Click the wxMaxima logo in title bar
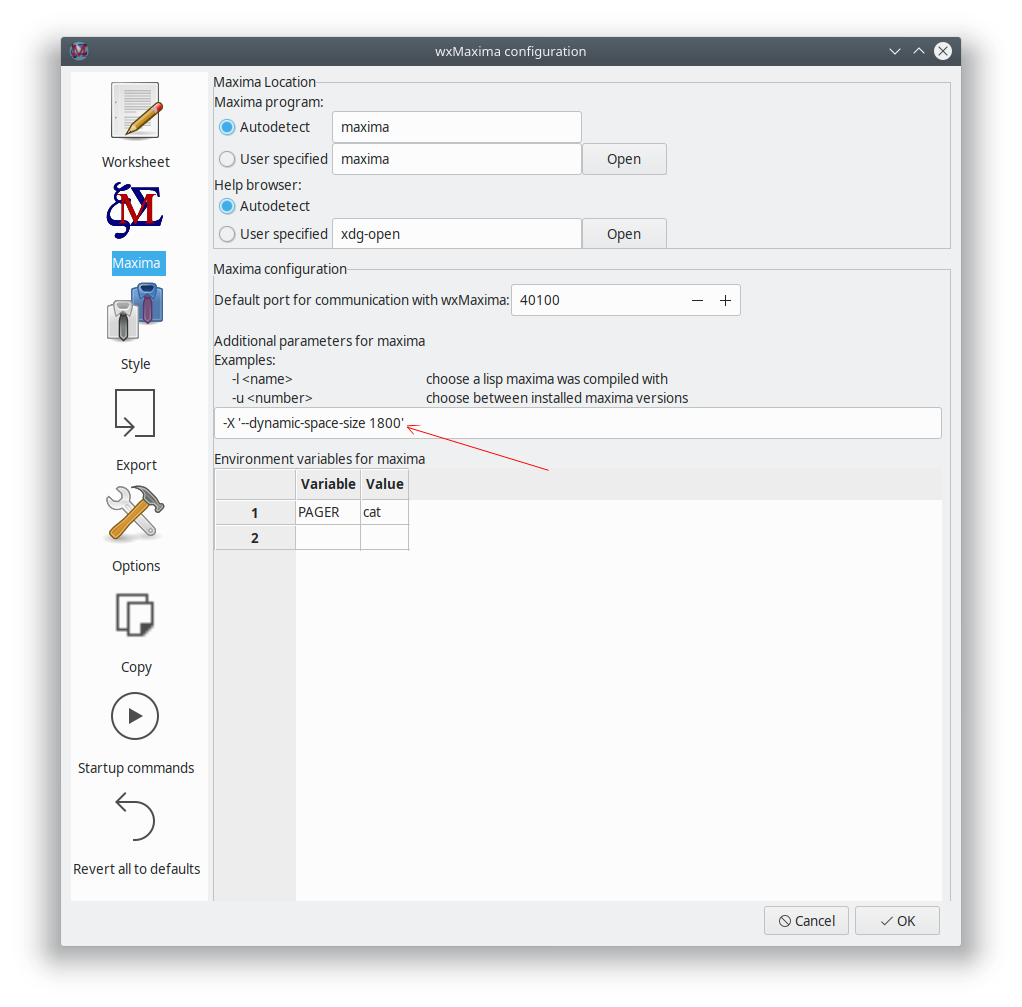Viewport: 1022px width, 1007px height. tap(80, 51)
